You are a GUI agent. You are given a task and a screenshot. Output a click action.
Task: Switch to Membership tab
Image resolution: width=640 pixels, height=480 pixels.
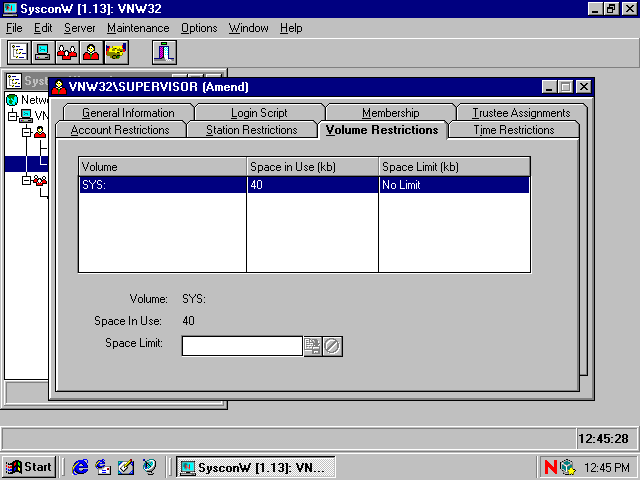(391, 113)
